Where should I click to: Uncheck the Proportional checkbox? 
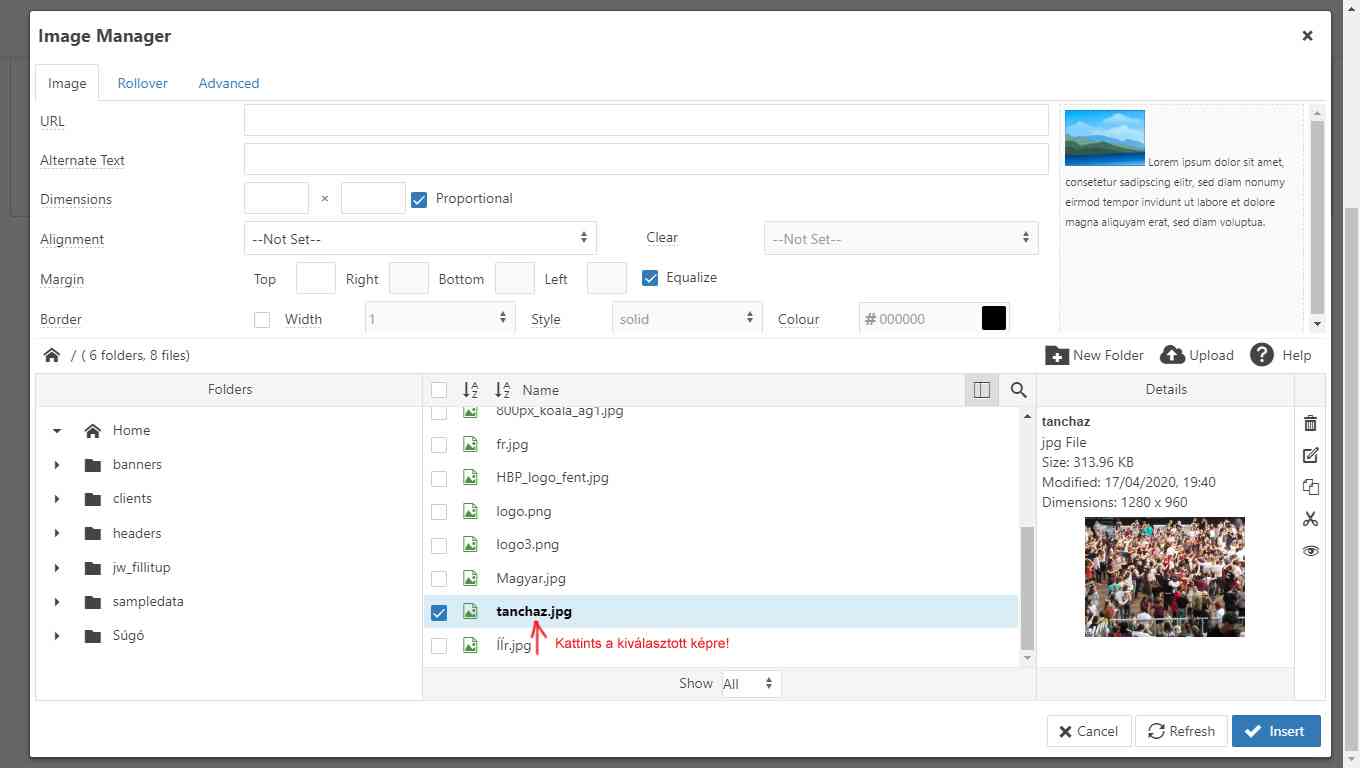[x=419, y=199]
